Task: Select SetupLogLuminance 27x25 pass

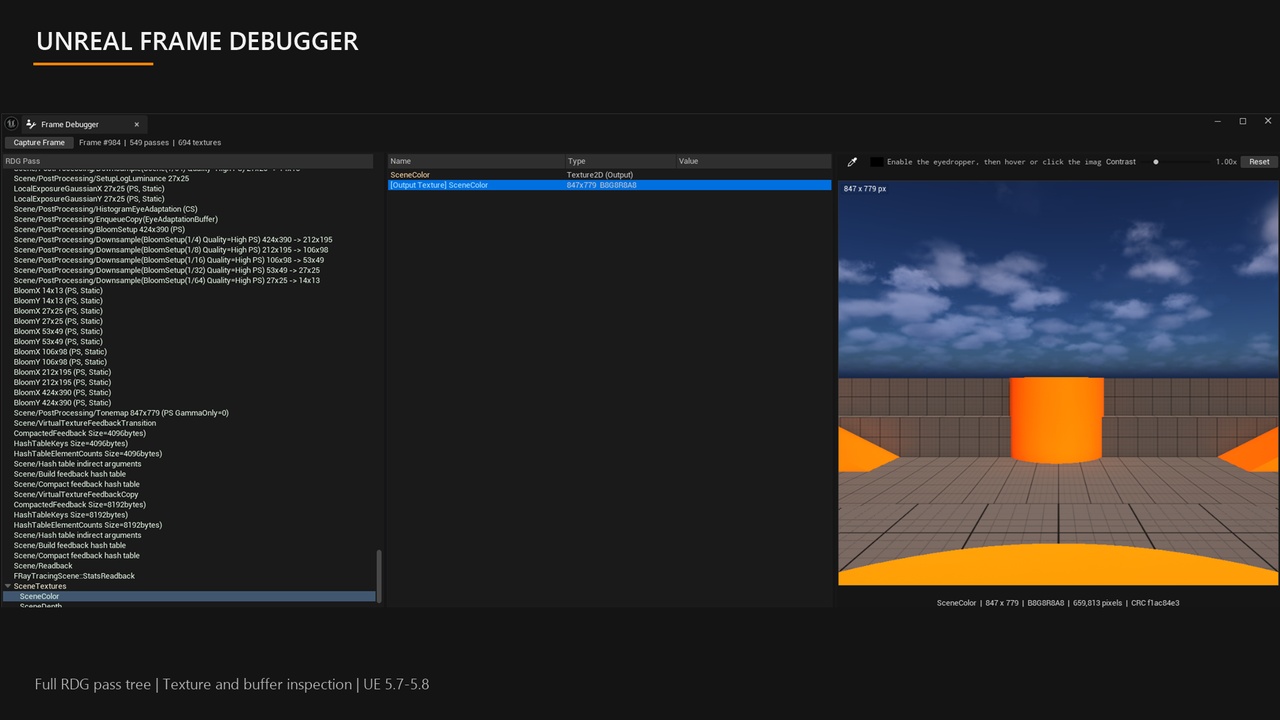Action: click(x=101, y=178)
